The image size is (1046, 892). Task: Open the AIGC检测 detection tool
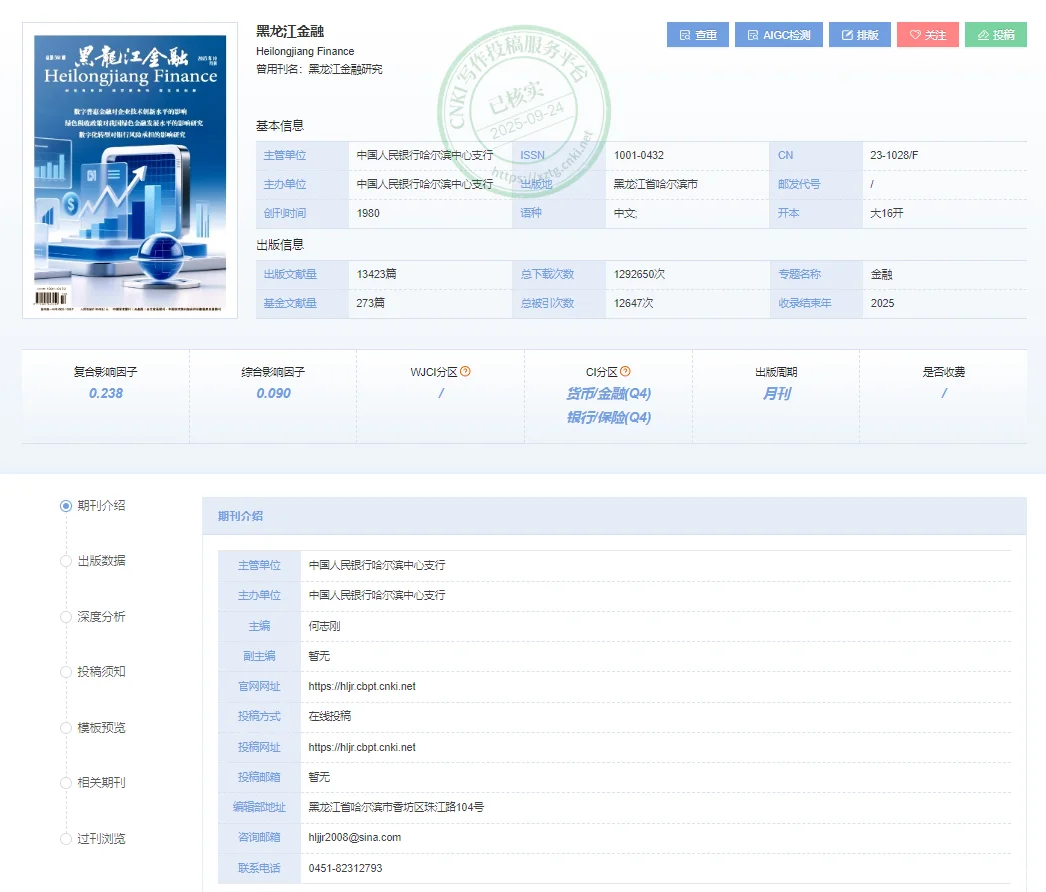pos(778,34)
